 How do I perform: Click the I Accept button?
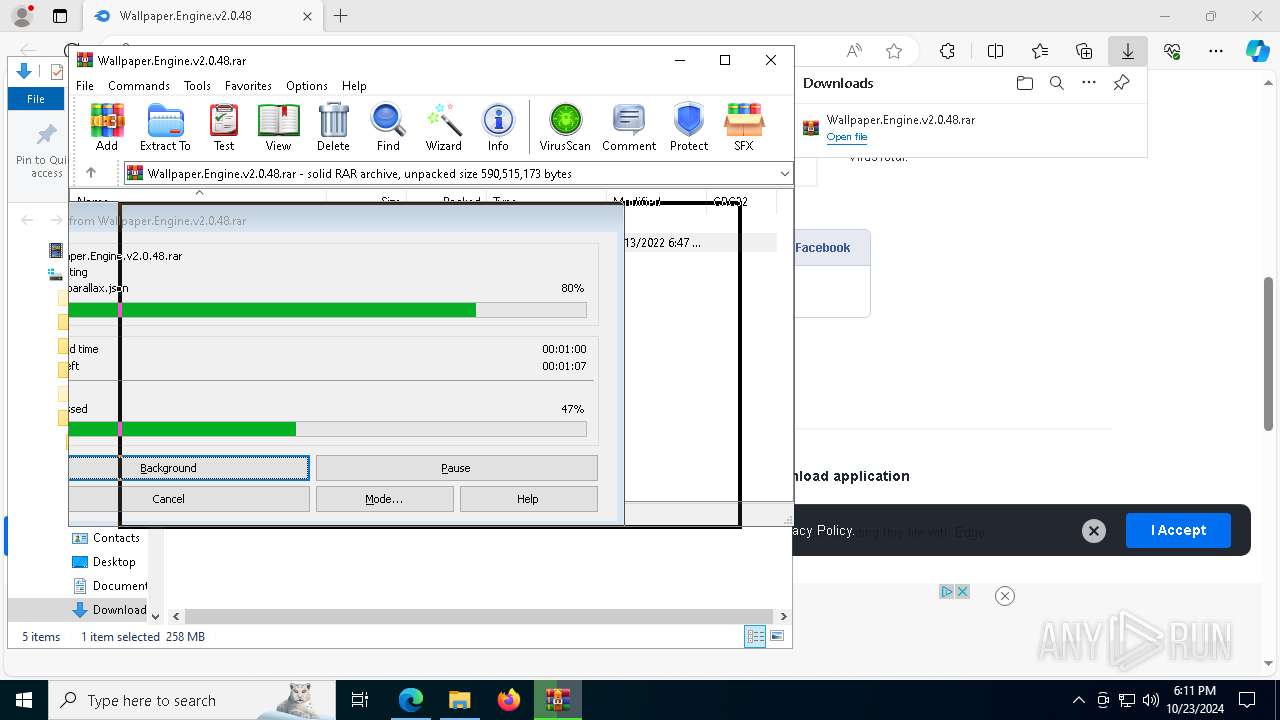point(1178,530)
